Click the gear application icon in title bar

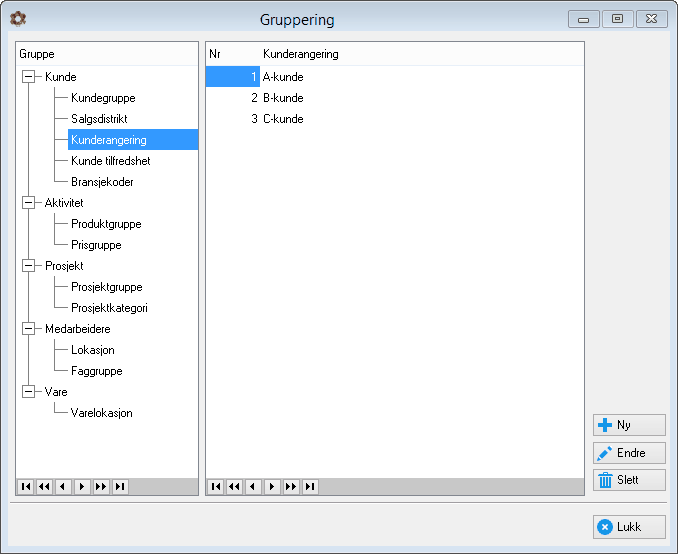(18, 19)
